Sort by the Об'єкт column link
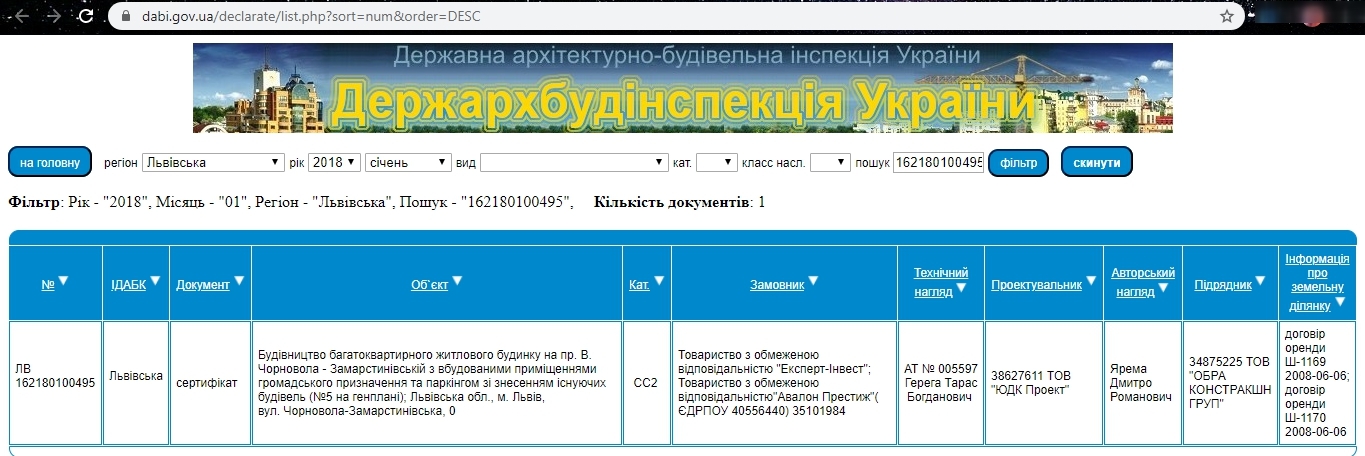 (430, 284)
